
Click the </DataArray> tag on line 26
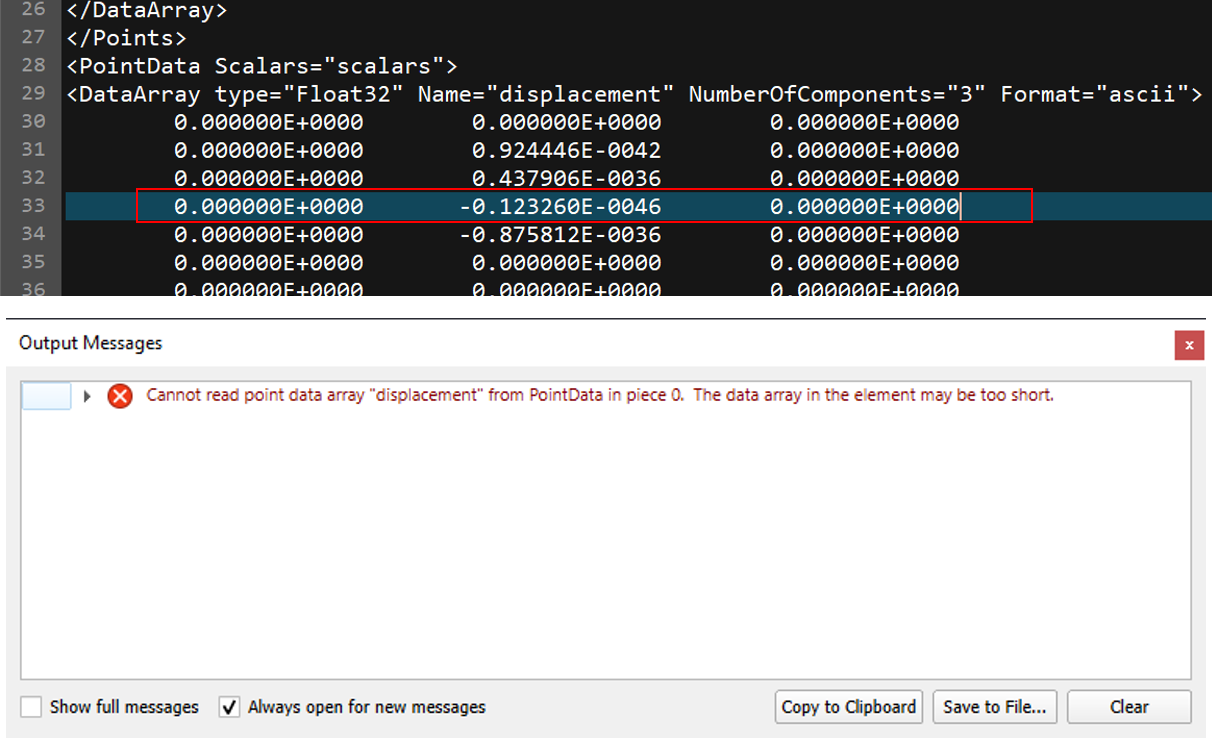pos(147,13)
